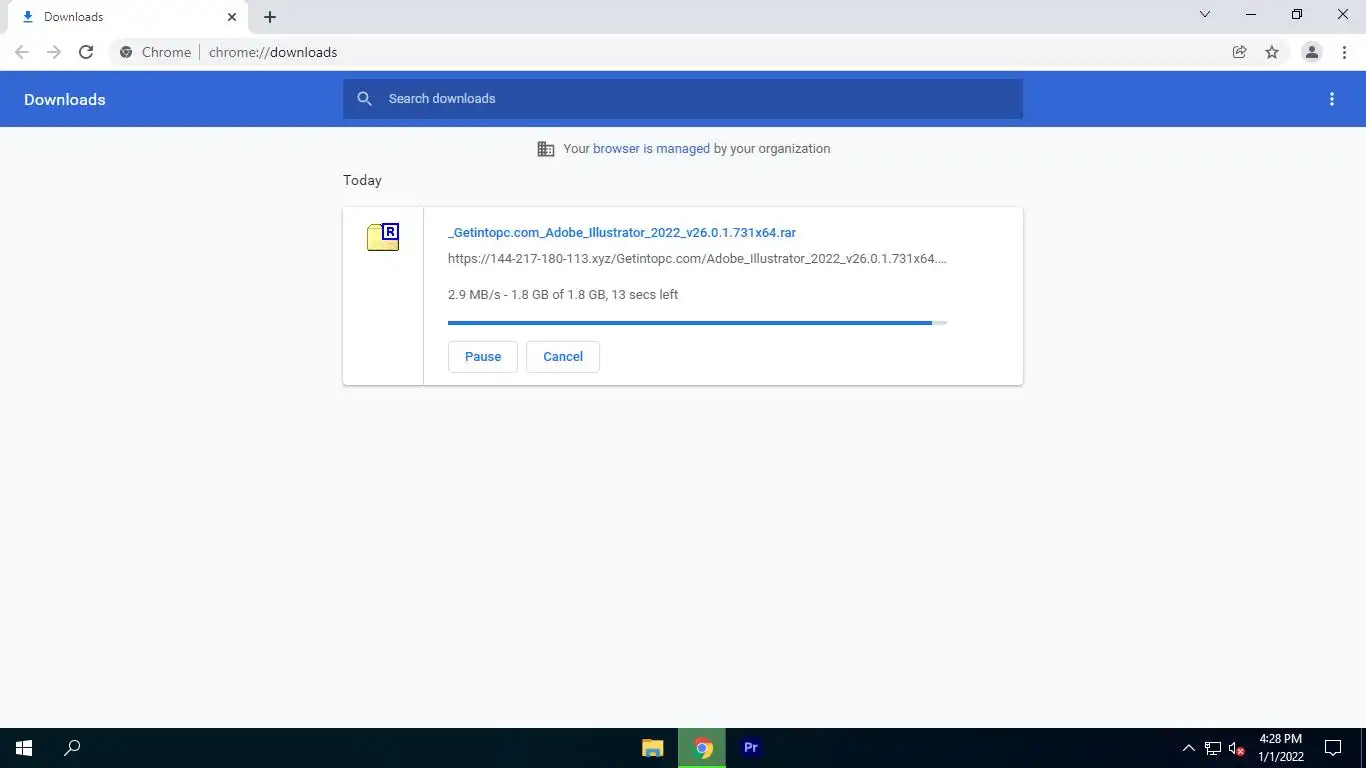The image size is (1366, 768).
Task: Click the '2.9 MB/s - 1.8 GB of 1.8 GB' status text
Action: pyautogui.click(x=563, y=295)
